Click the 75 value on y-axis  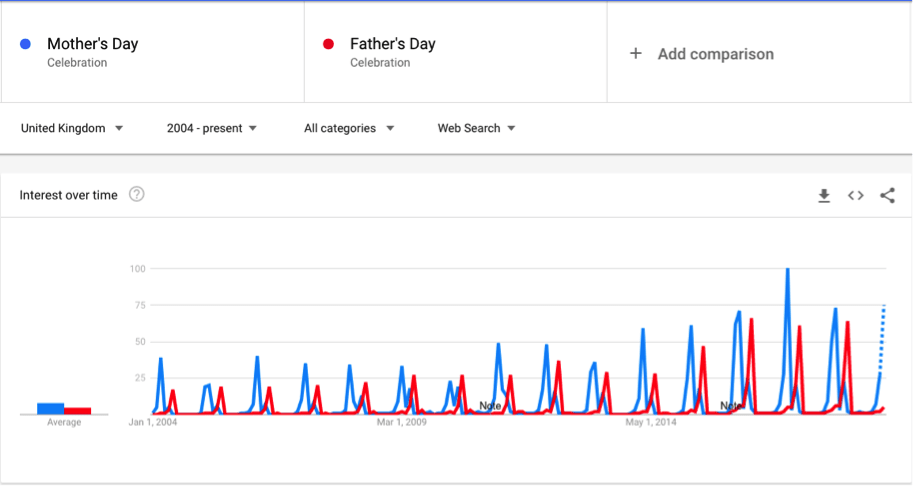click(x=140, y=305)
